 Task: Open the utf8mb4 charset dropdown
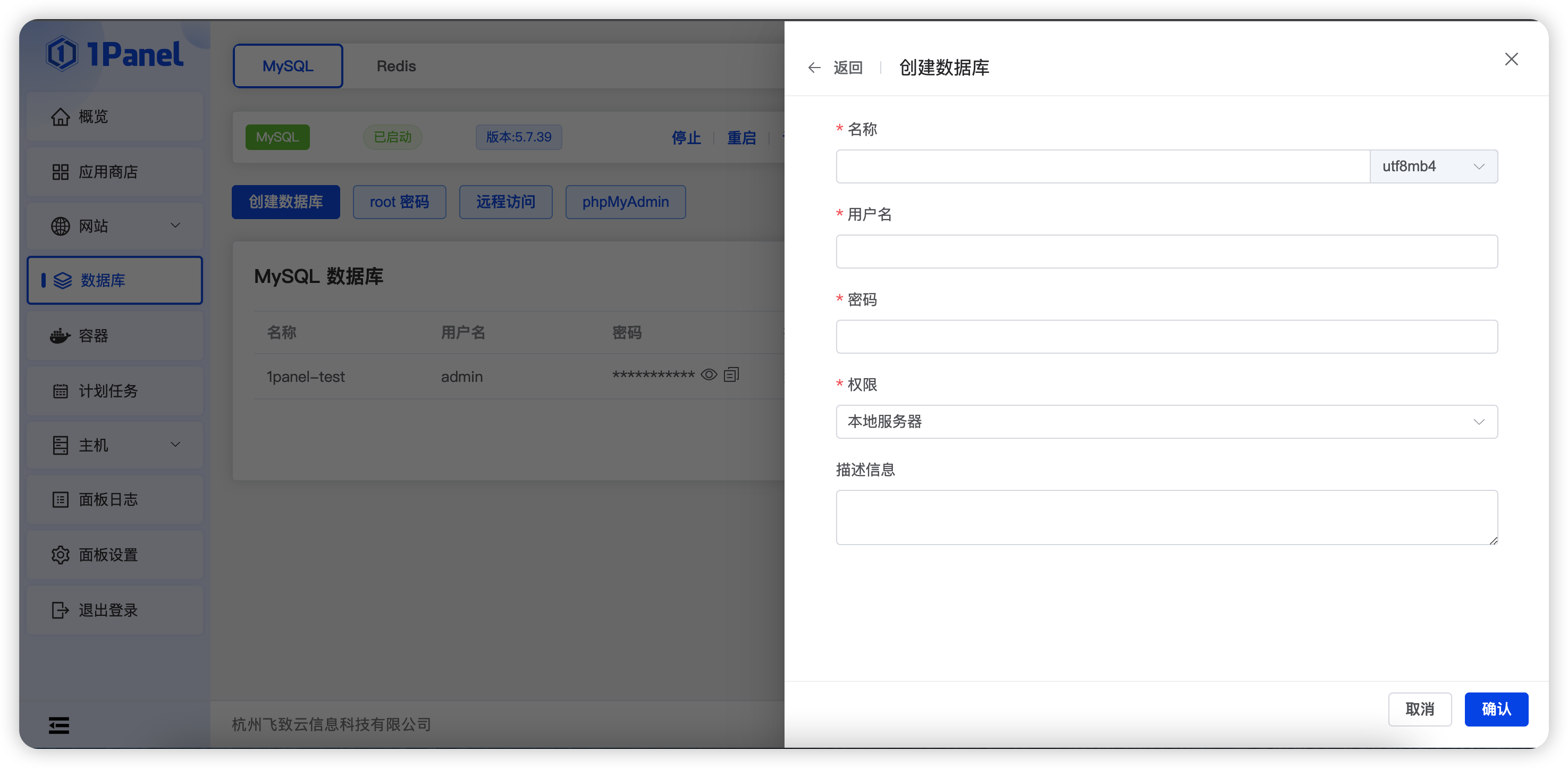click(1434, 165)
